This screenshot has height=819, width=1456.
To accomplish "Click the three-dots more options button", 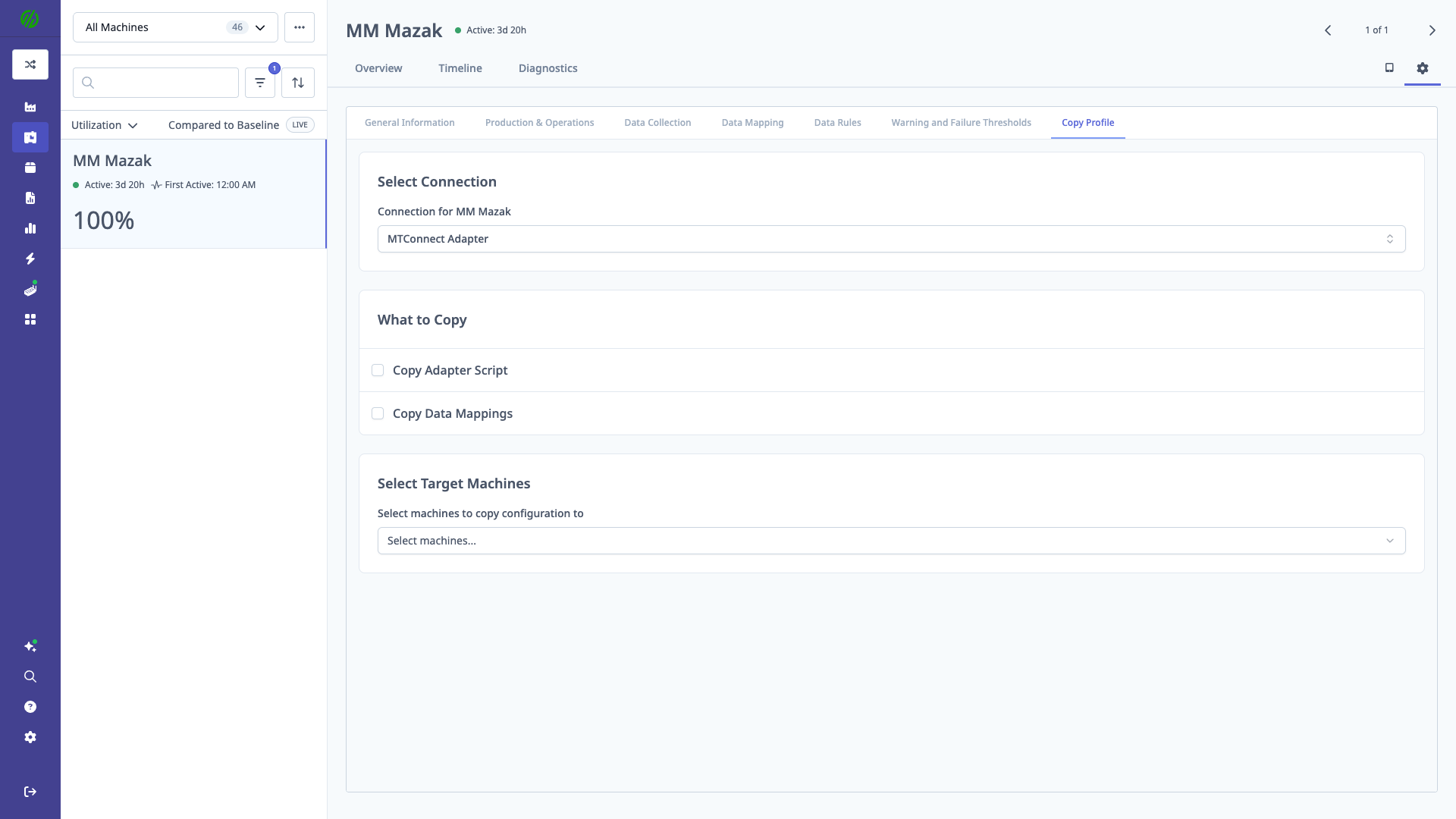I will click(300, 27).
